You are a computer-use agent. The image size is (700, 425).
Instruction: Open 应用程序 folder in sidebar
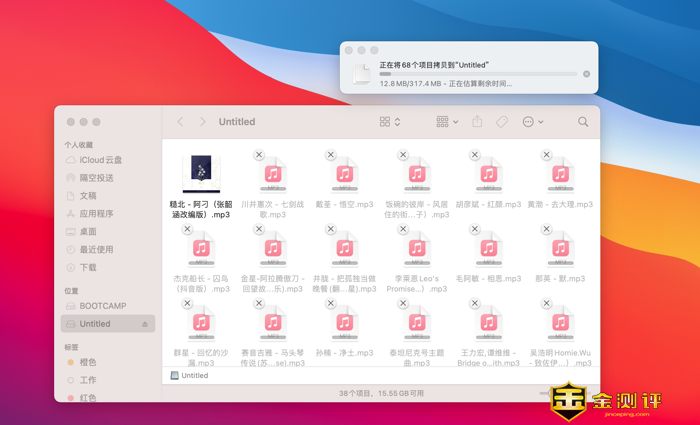coord(96,214)
